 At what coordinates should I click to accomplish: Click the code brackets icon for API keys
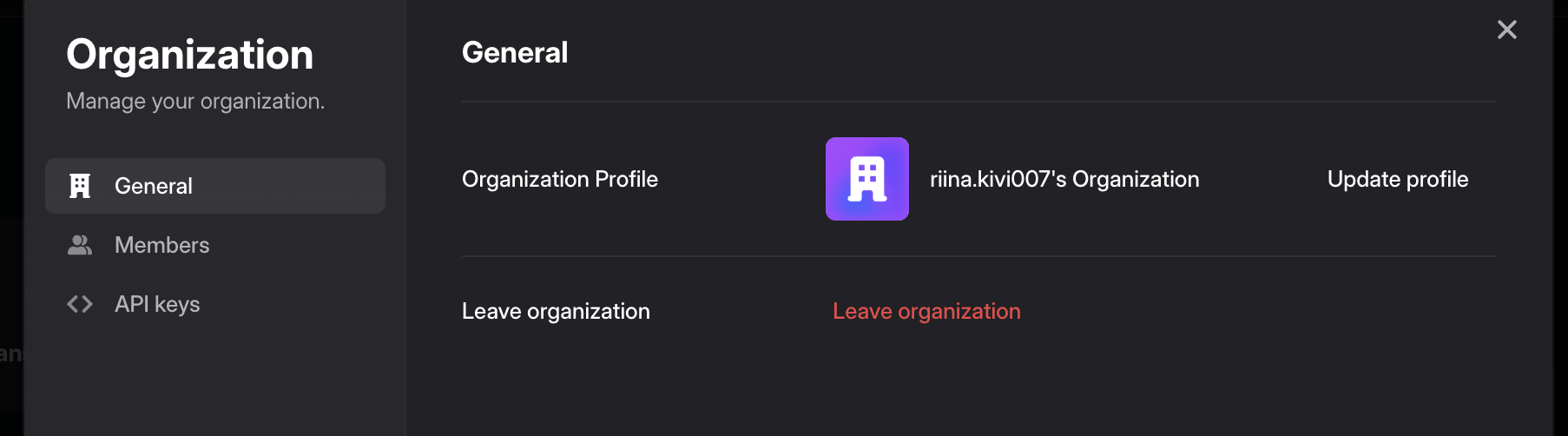(x=80, y=304)
